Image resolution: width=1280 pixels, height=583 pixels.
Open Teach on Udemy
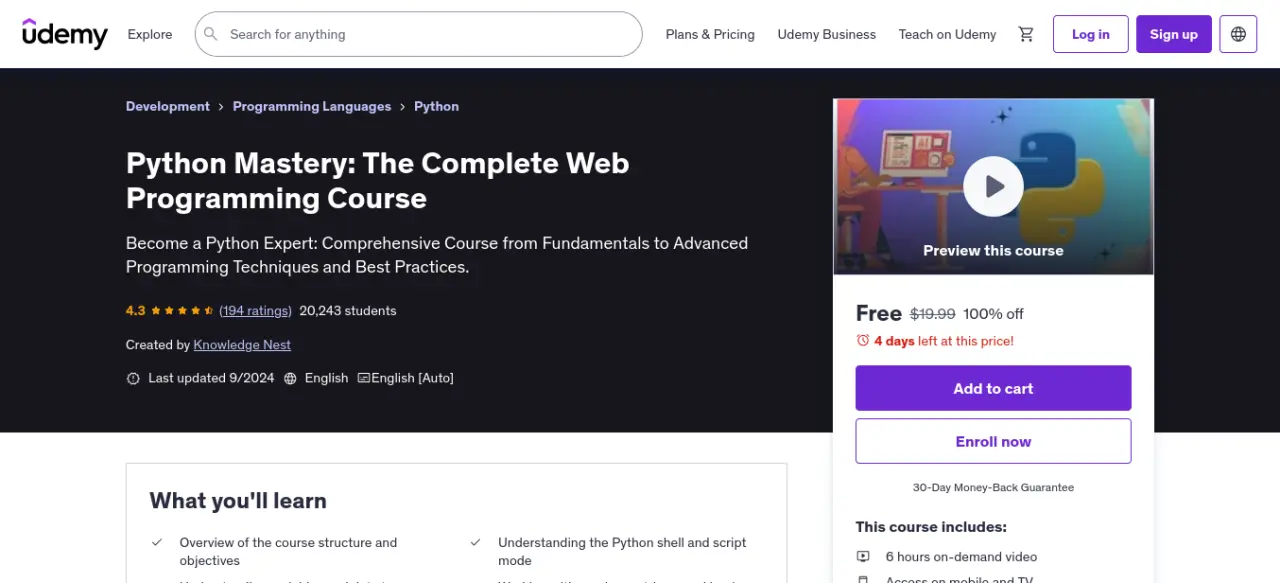(947, 34)
